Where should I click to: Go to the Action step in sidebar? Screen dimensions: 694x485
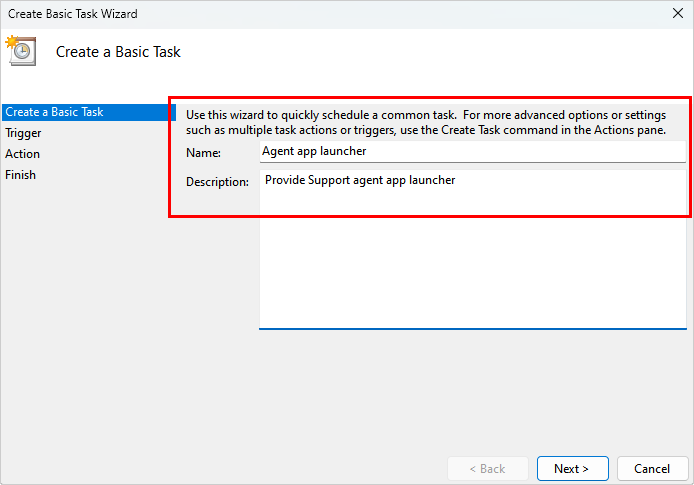pos(22,154)
